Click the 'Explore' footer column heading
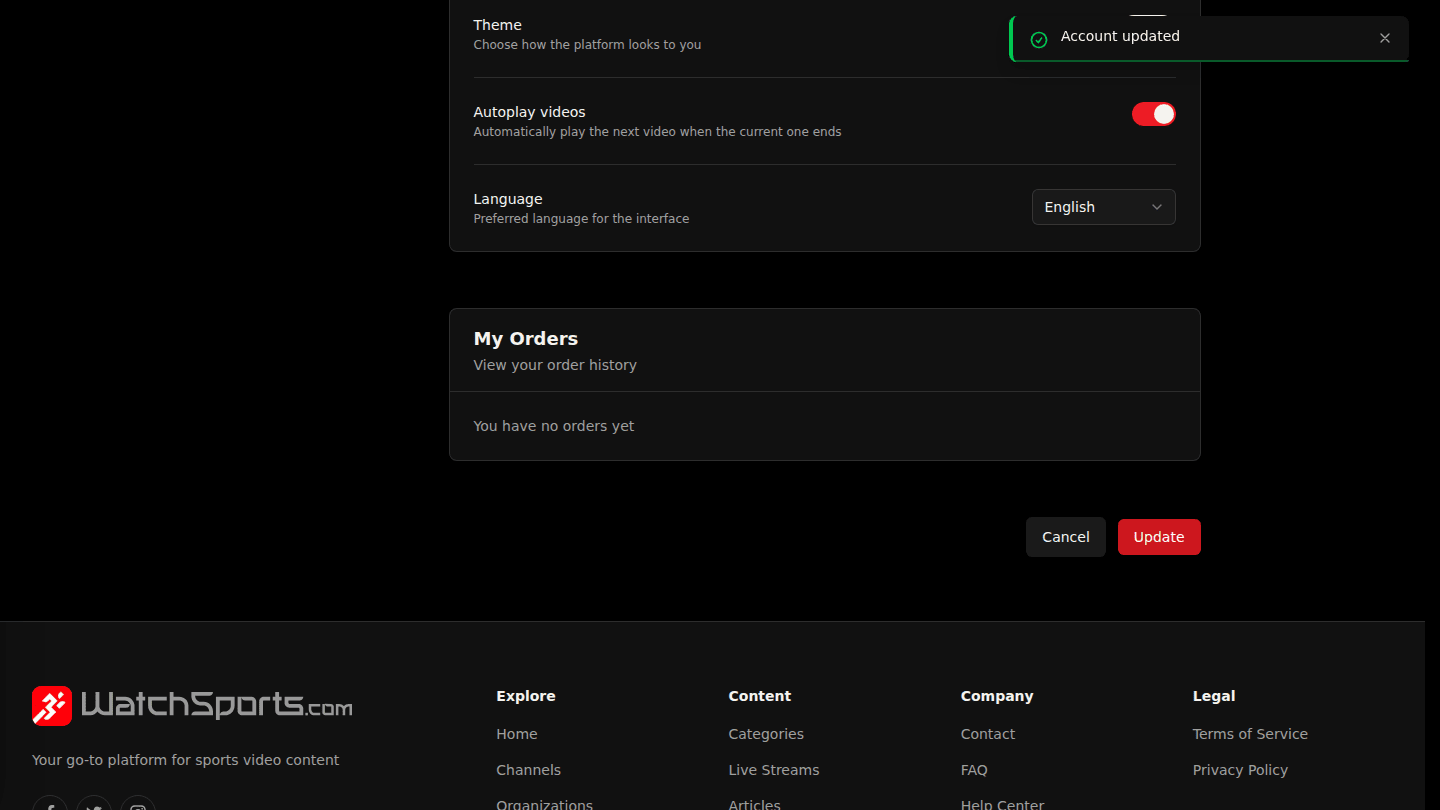 (526, 696)
